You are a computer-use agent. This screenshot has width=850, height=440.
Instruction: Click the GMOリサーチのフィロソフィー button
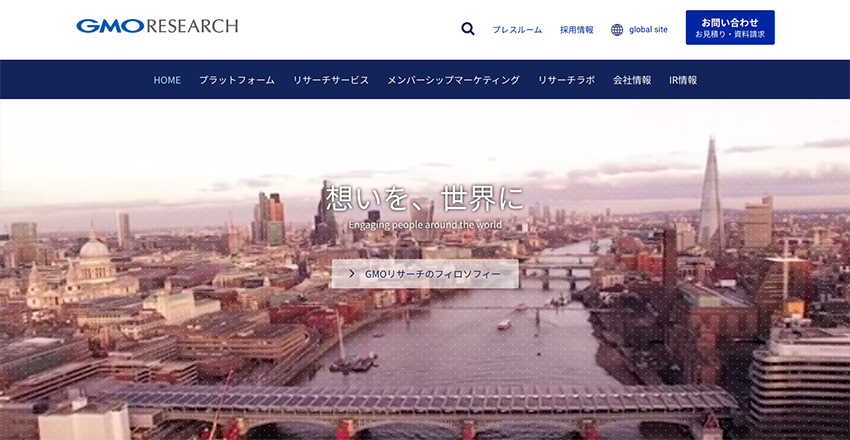click(x=425, y=274)
